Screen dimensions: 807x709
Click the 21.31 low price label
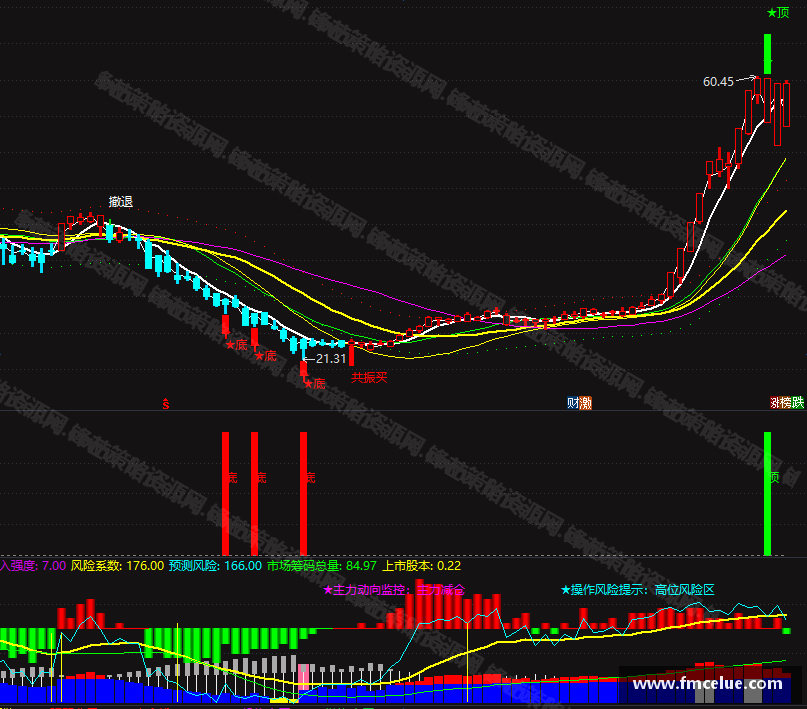pyautogui.click(x=331, y=359)
